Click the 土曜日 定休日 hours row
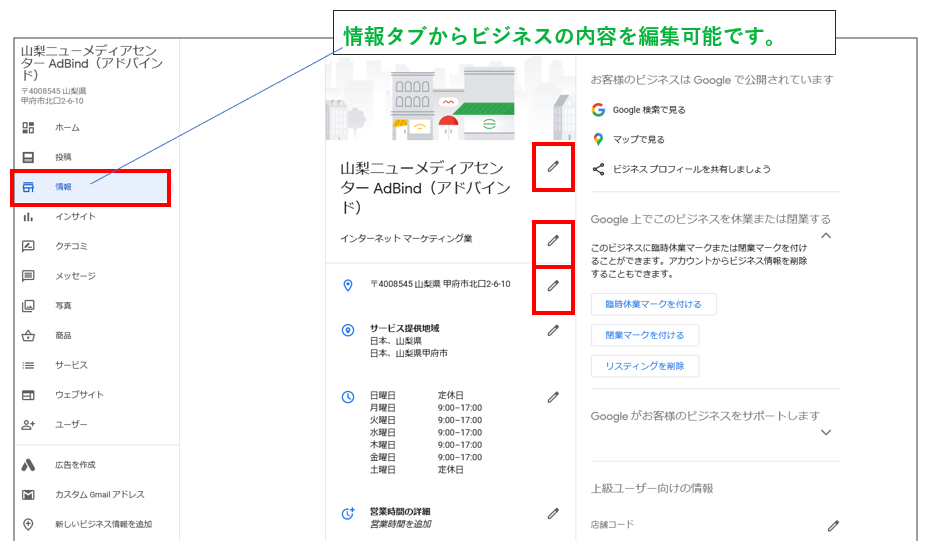Screen dimensions: 926x541 (417, 470)
